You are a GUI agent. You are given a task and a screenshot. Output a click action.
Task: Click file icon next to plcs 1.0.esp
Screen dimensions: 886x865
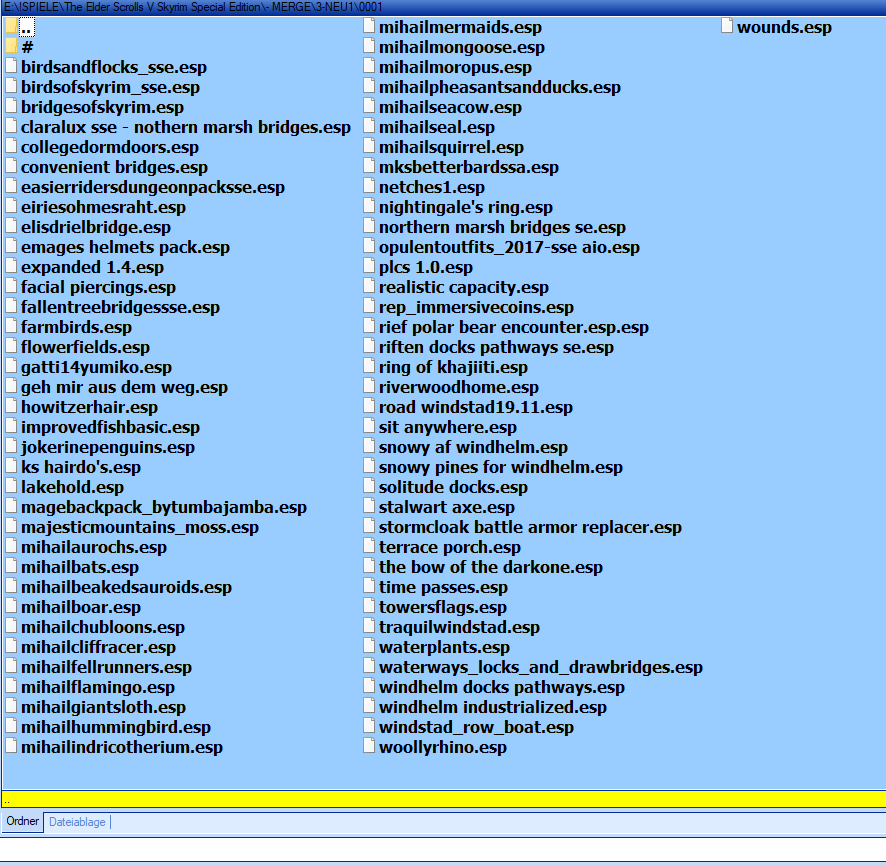point(369,266)
